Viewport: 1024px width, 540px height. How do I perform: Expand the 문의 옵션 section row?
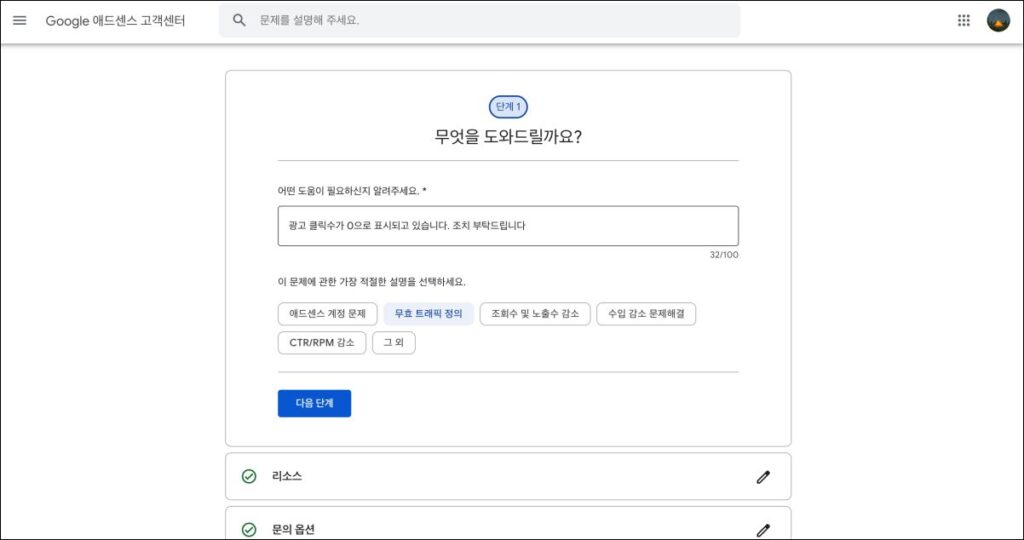coord(508,524)
